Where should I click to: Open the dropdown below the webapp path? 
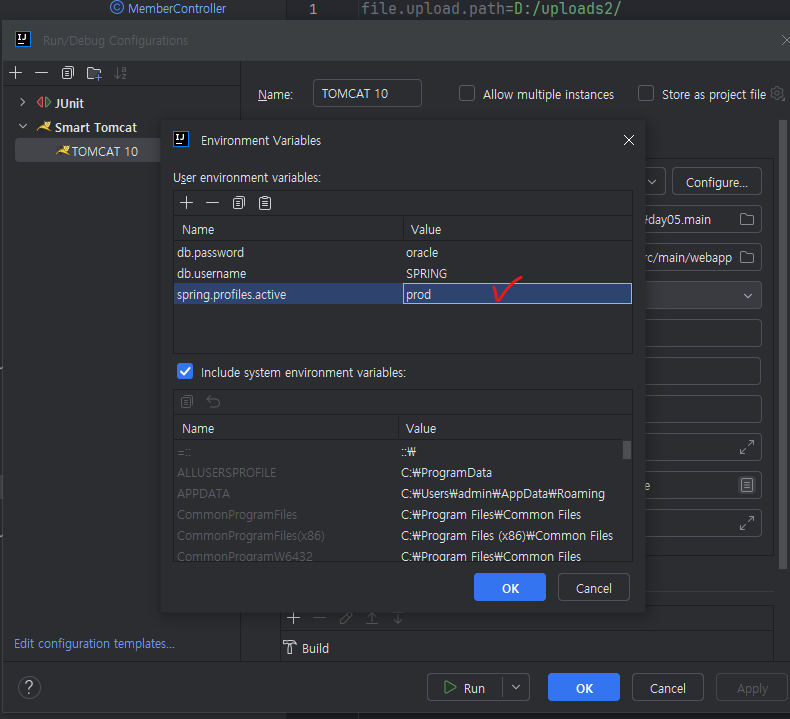click(748, 296)
